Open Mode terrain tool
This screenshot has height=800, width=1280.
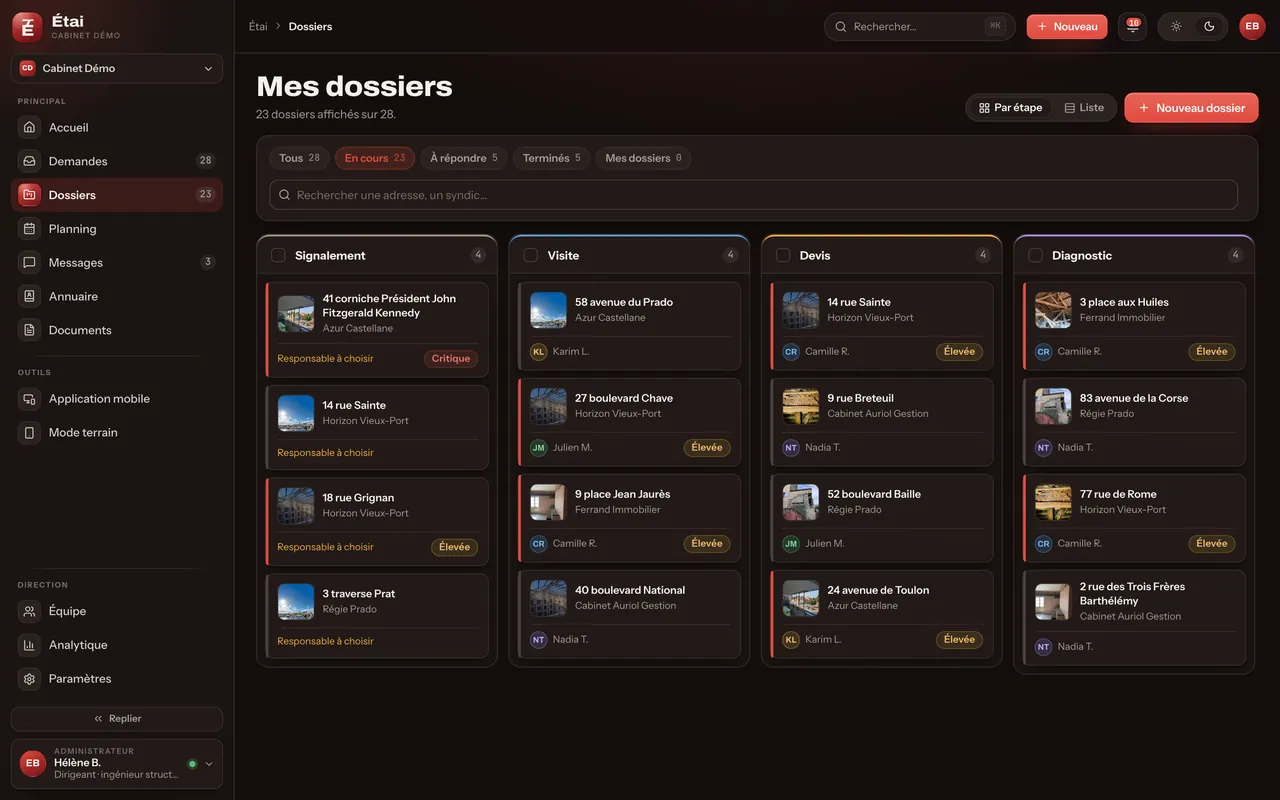[x=117, y=433]
